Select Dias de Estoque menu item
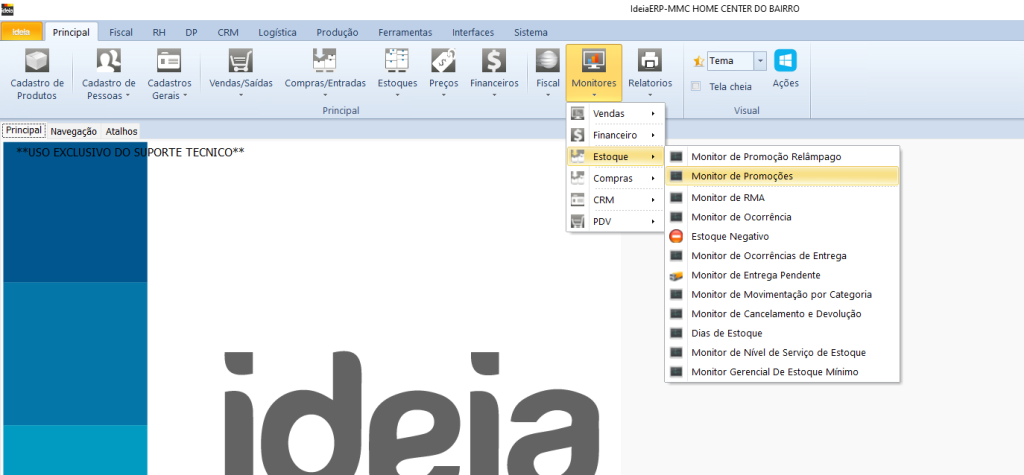 726,333
